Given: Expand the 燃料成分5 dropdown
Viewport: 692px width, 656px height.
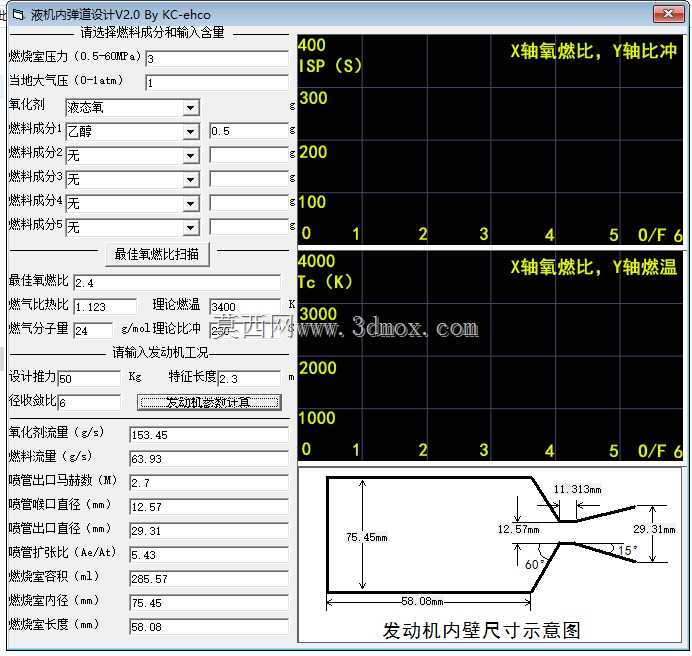Looking at the screenshot, I should click(191, 228).
